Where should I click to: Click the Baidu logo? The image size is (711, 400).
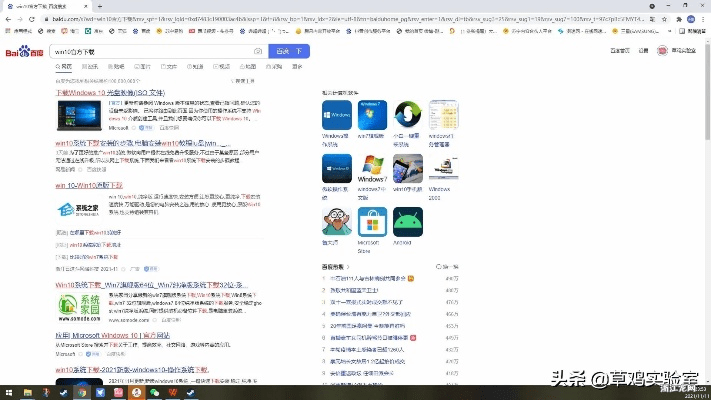coord(24,52)
